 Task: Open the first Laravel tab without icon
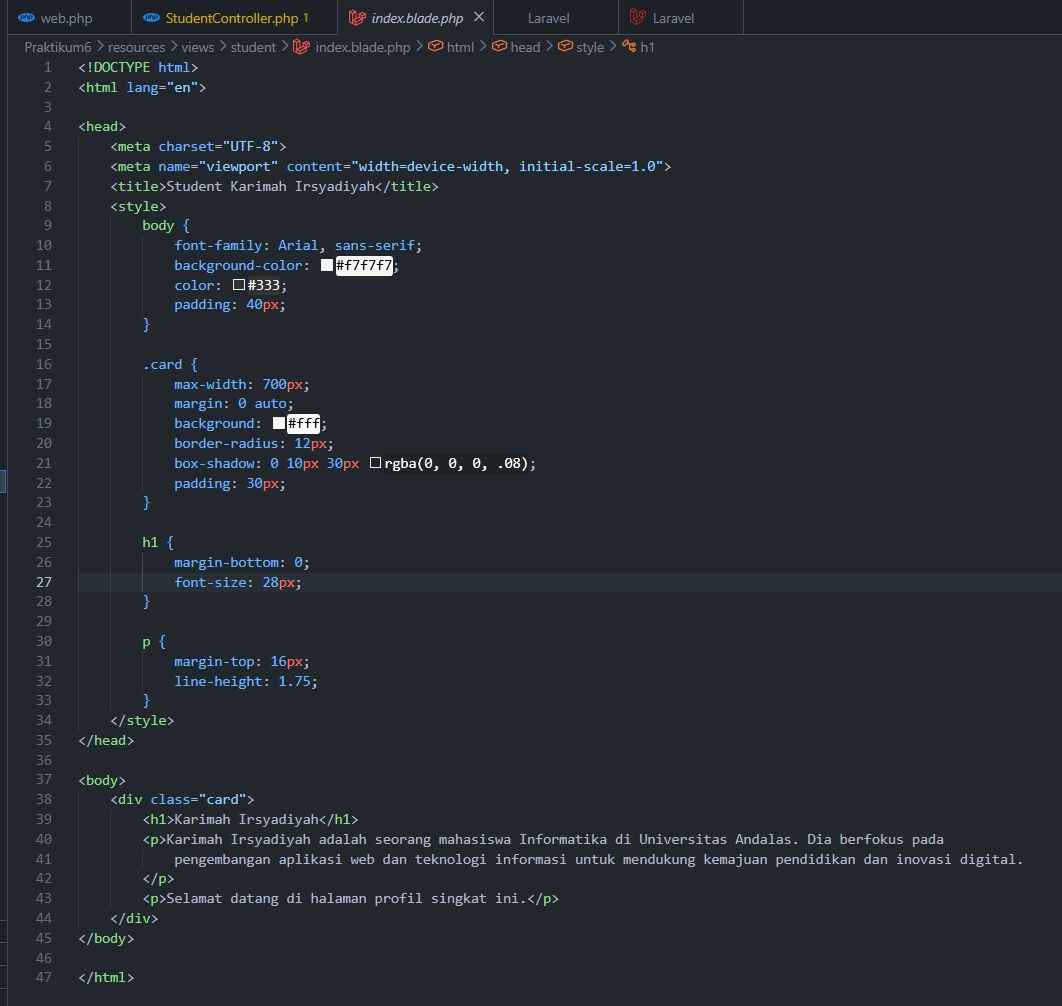(x=549, y=18)
